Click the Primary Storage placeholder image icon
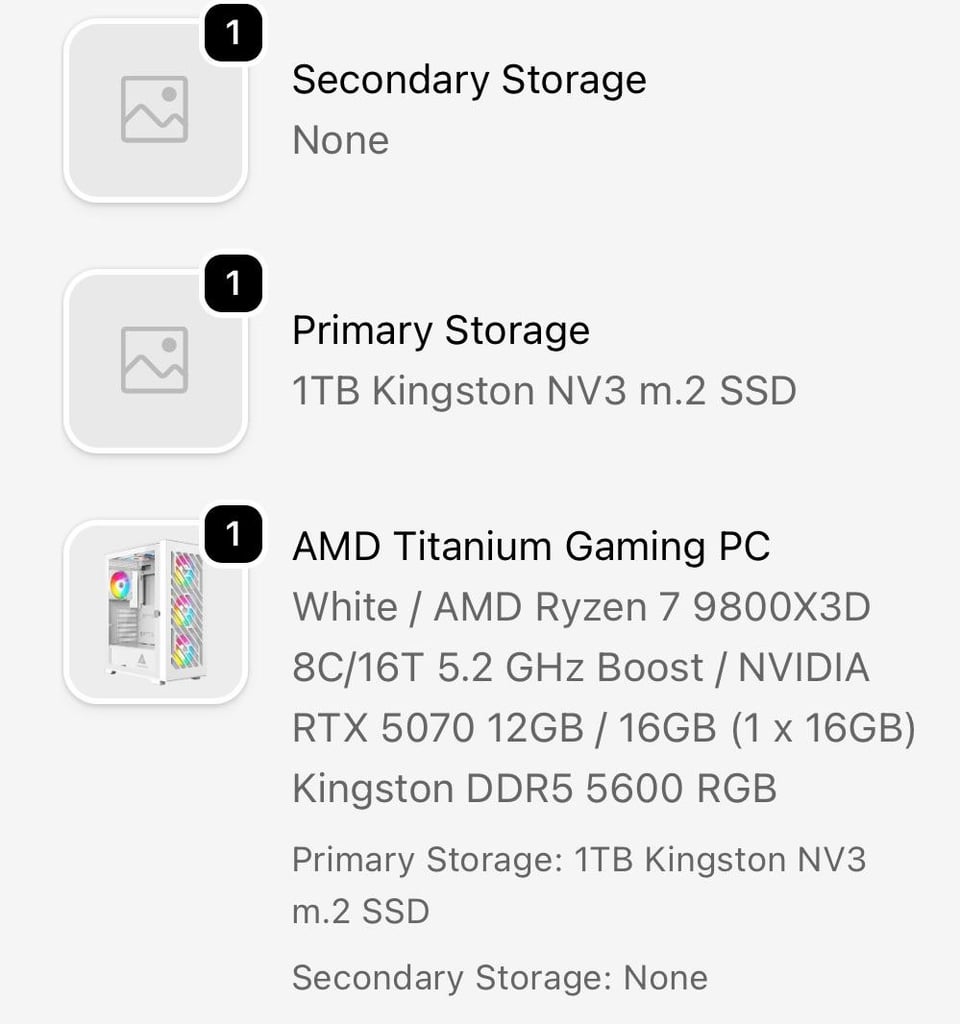 (x=154, y=360)
